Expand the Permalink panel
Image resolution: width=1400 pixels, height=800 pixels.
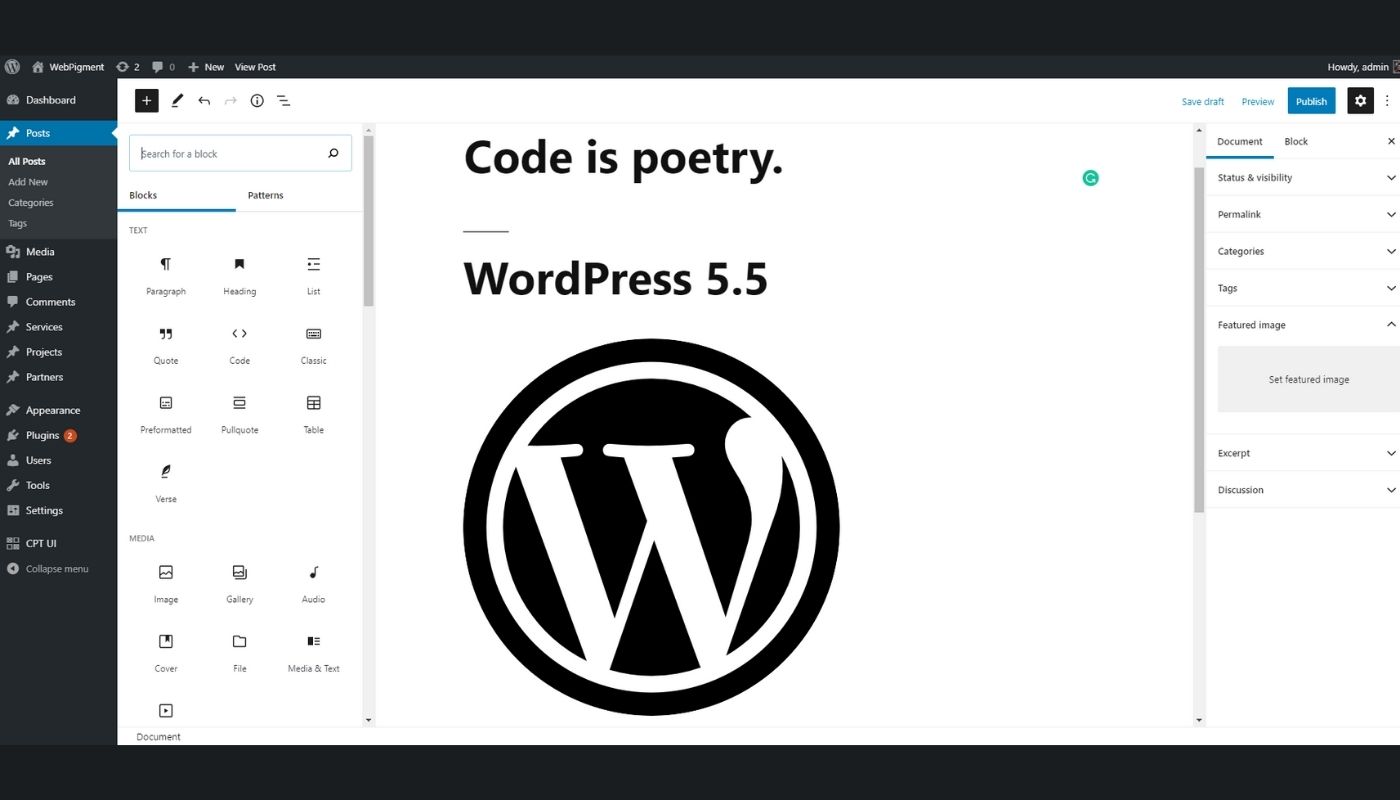[x=1303, y=214]
